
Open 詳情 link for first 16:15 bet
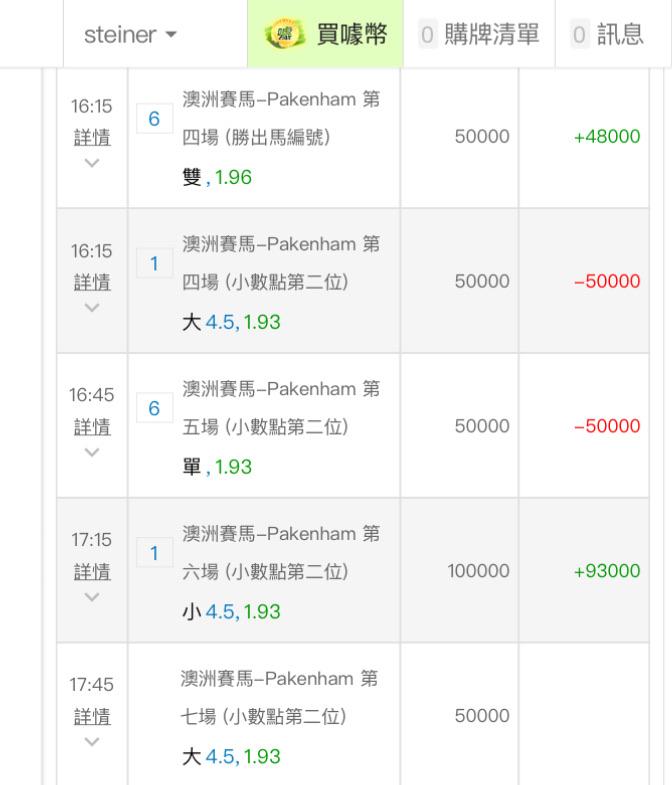[92, 137]
